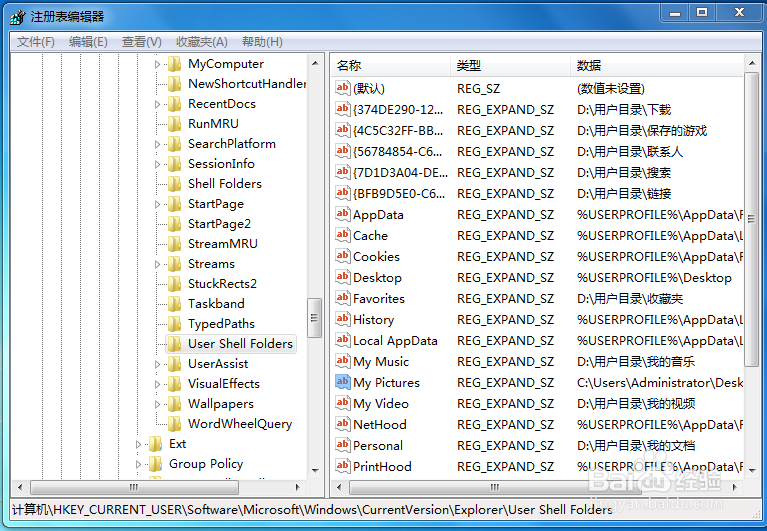Open the 帮助(H) menu
This screenshot has height=531, width=767.
tap(262, 42)
